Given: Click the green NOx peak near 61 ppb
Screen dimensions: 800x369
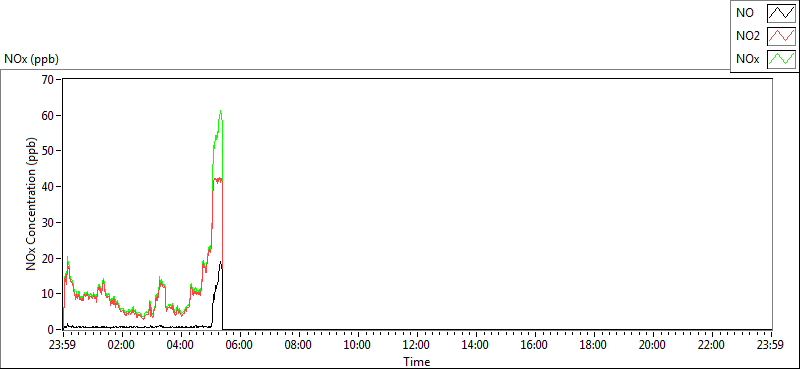Looking at the screenshot, I should [x=220, y=112].
